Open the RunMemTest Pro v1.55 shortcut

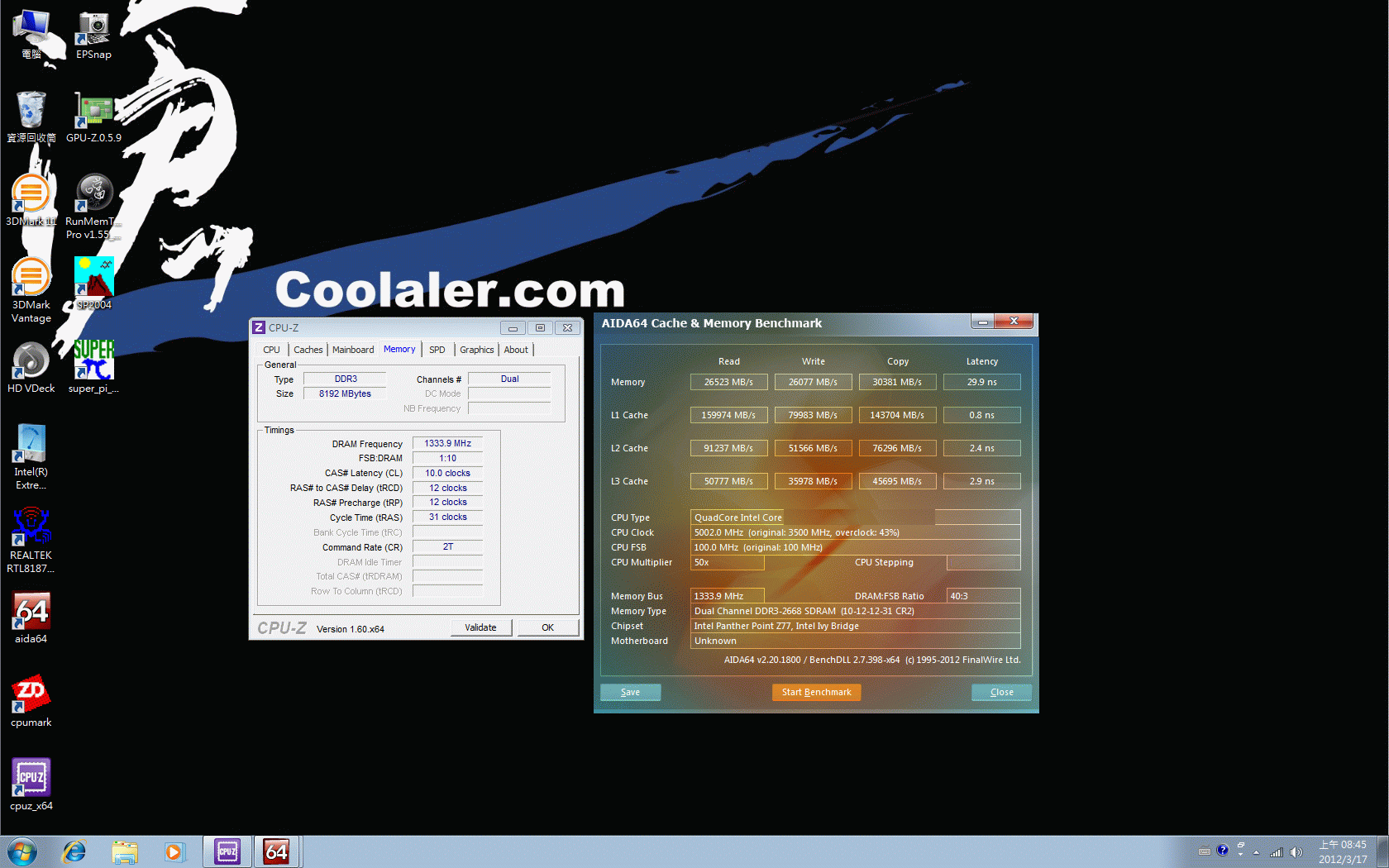93,207
